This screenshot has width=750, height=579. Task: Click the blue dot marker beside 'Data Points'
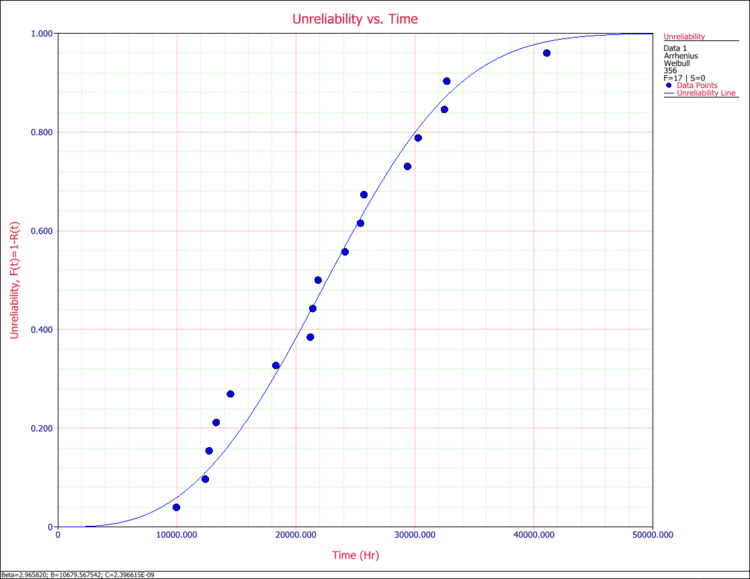pyautogui.click(x=669, y=85)
